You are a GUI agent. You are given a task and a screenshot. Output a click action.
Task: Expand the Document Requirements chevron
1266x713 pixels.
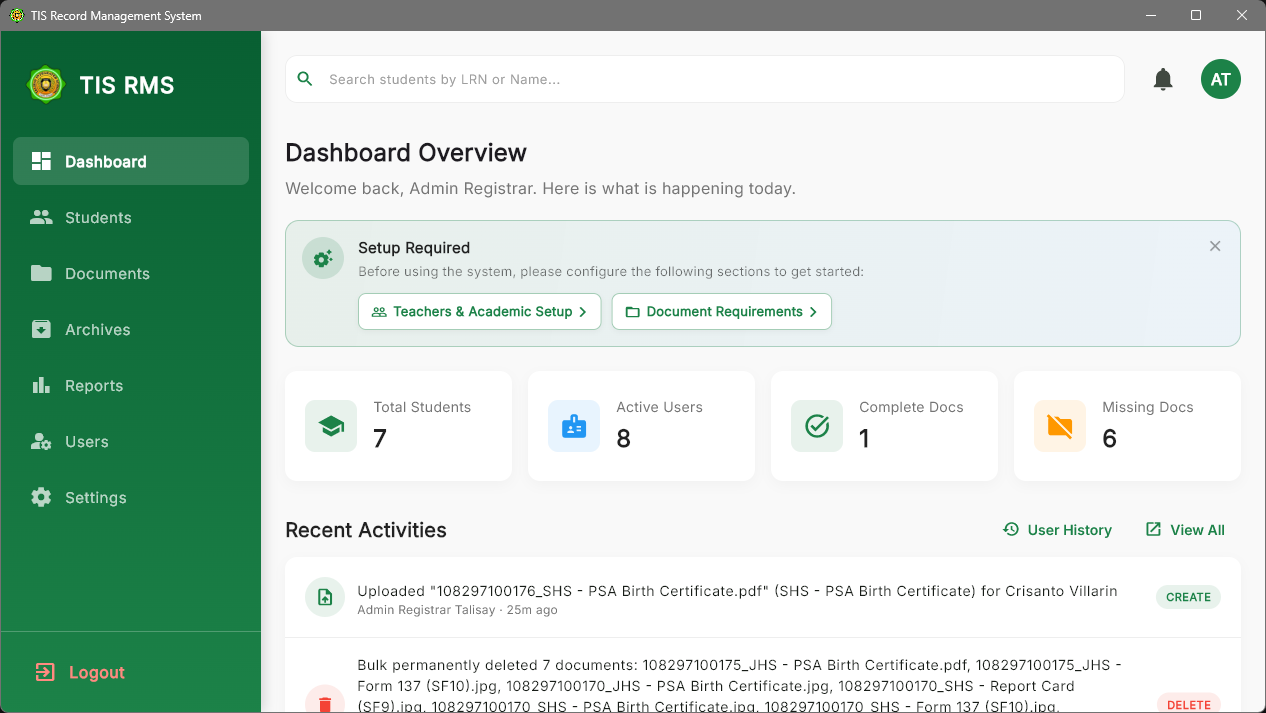tap(813, 312)
